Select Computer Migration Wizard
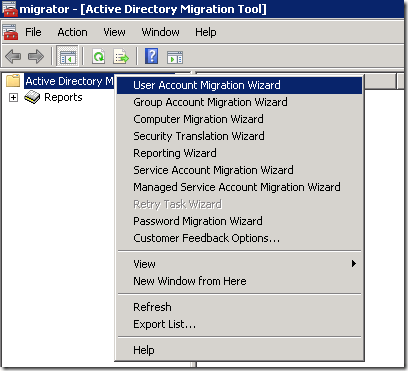The height and width of the screenshot is (371, 408). (x=239, y=119)
